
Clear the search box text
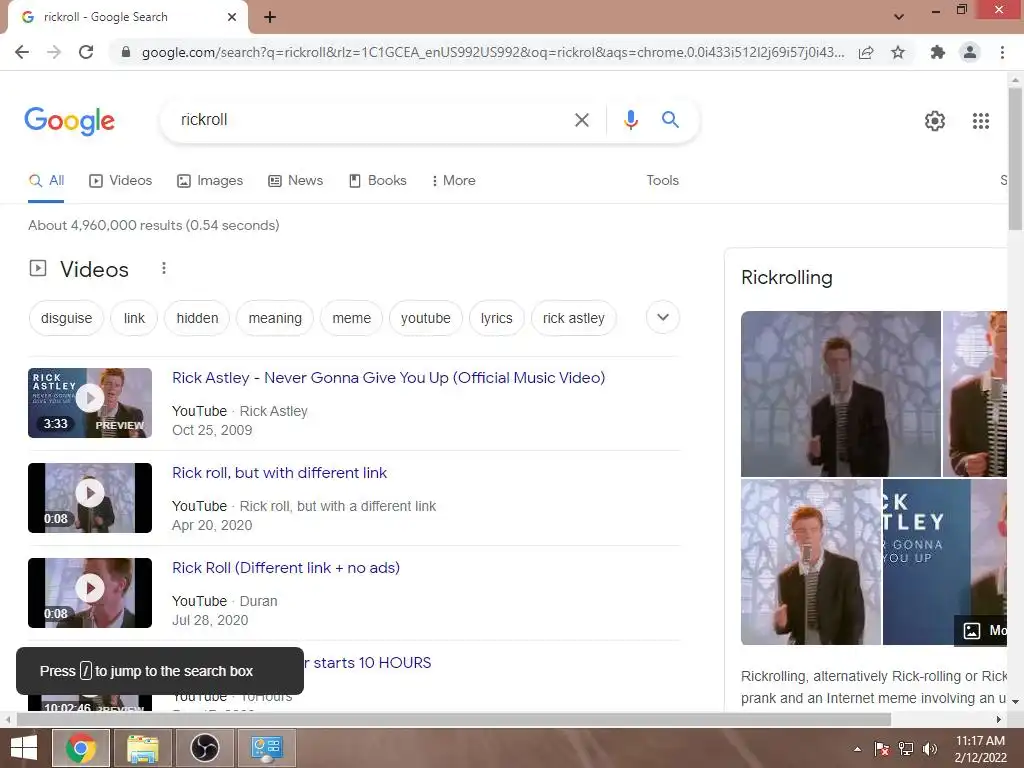(x=581, y=120)
